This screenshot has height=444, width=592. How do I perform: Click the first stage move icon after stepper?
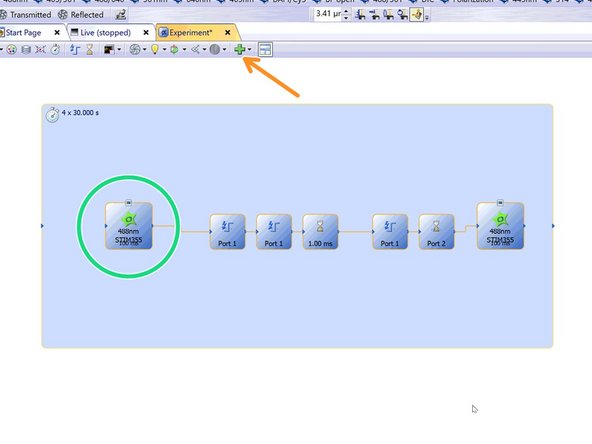(x=360, y=15)
